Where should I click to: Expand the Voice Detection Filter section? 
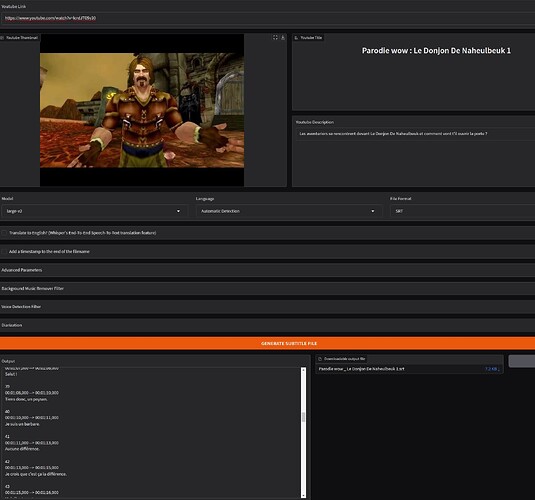point(268,307)
